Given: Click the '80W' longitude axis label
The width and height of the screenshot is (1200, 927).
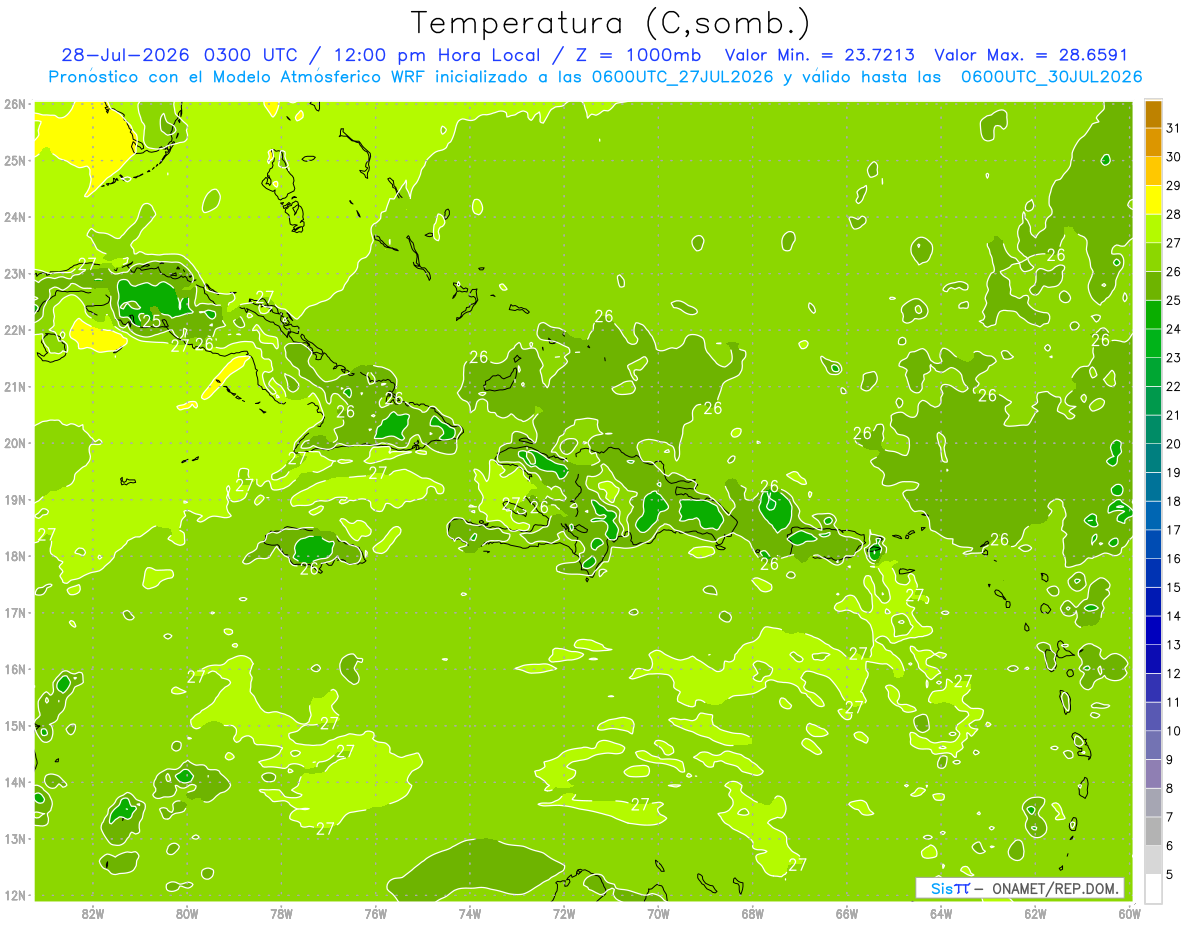Looking at the screenshot, I should click(x=187, y=913).
